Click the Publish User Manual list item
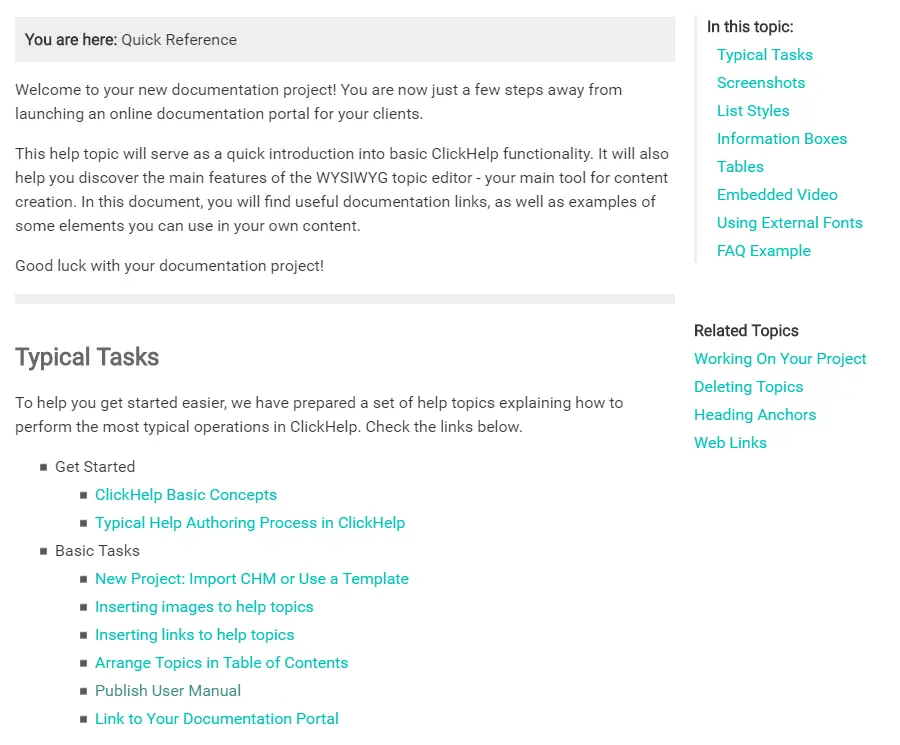The image size is (900, 745). tap(168, 691)
